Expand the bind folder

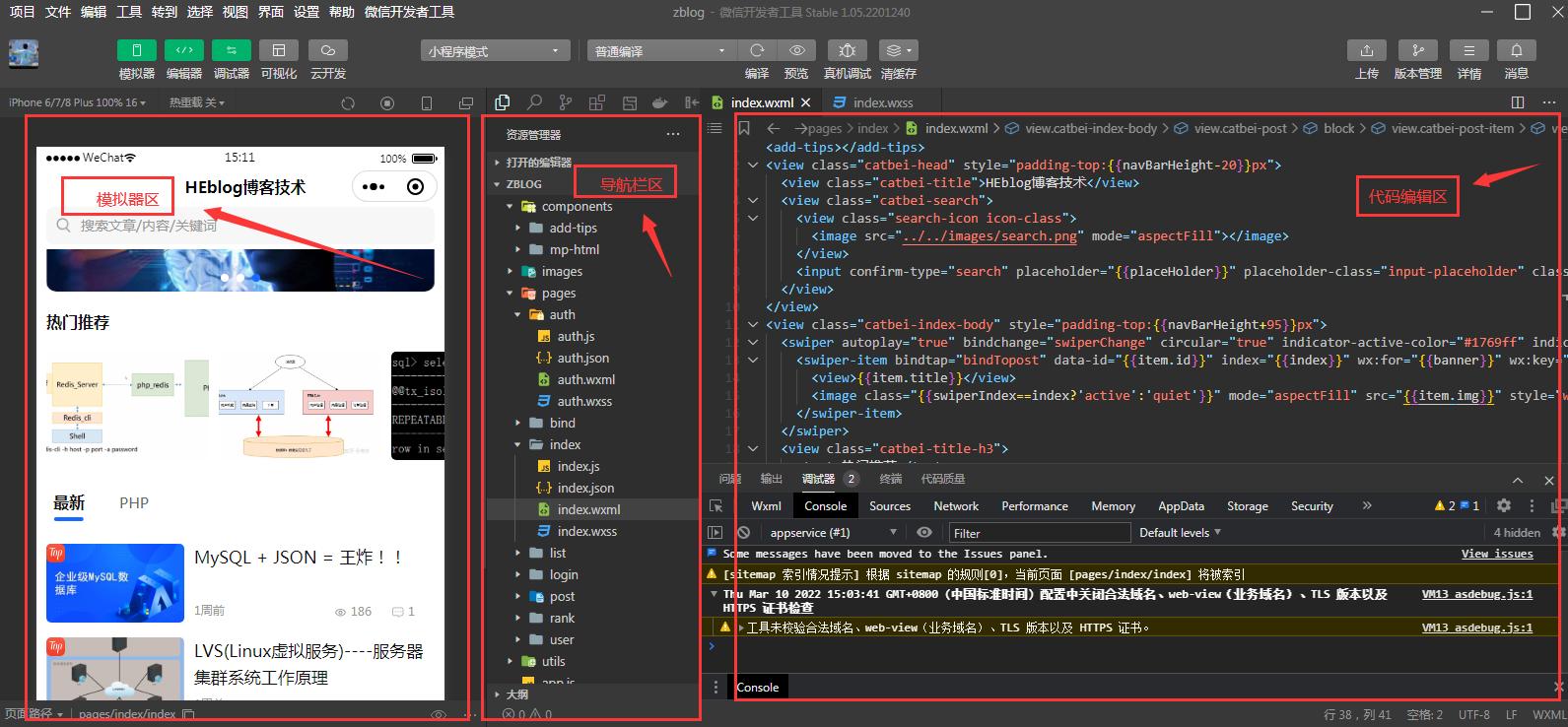[x=562, y=423]
